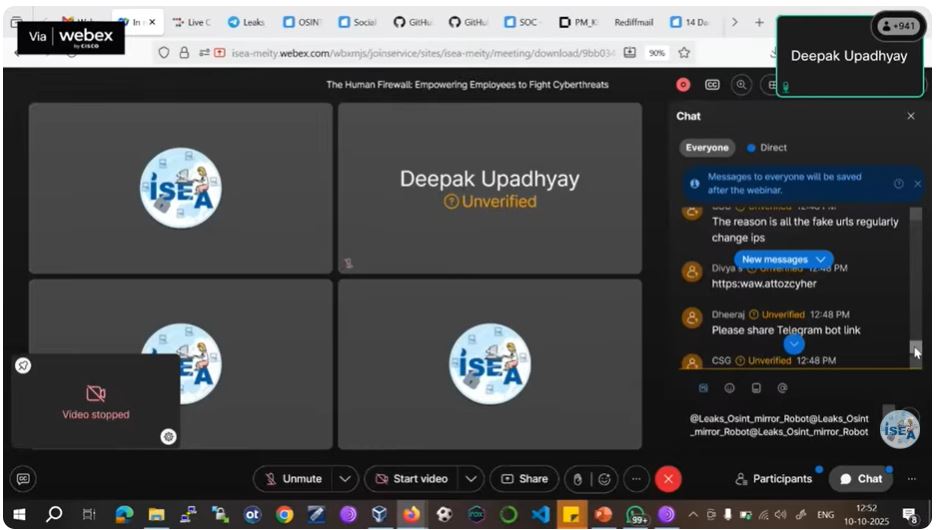Click the emoji icon in chat toolbar
Viewport: 936px width, 530px height.
pos(729,388)
